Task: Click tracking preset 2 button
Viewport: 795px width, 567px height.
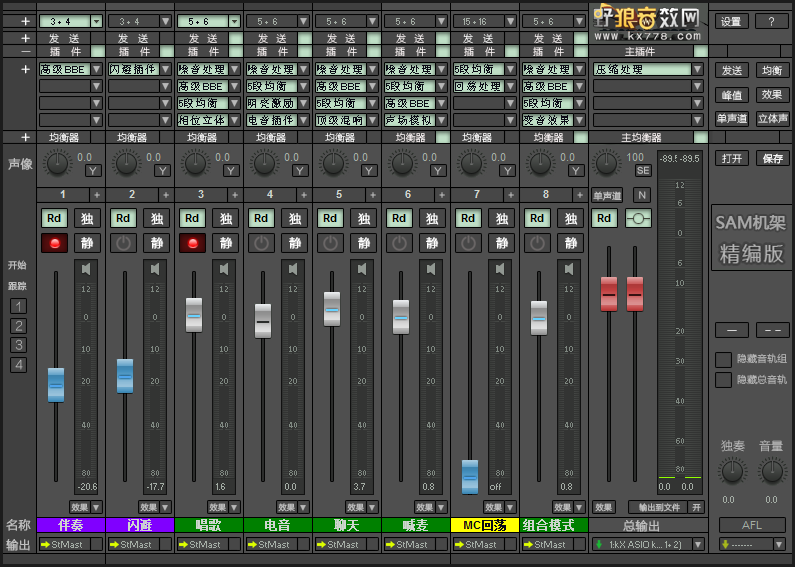Action: coord(19,326)
